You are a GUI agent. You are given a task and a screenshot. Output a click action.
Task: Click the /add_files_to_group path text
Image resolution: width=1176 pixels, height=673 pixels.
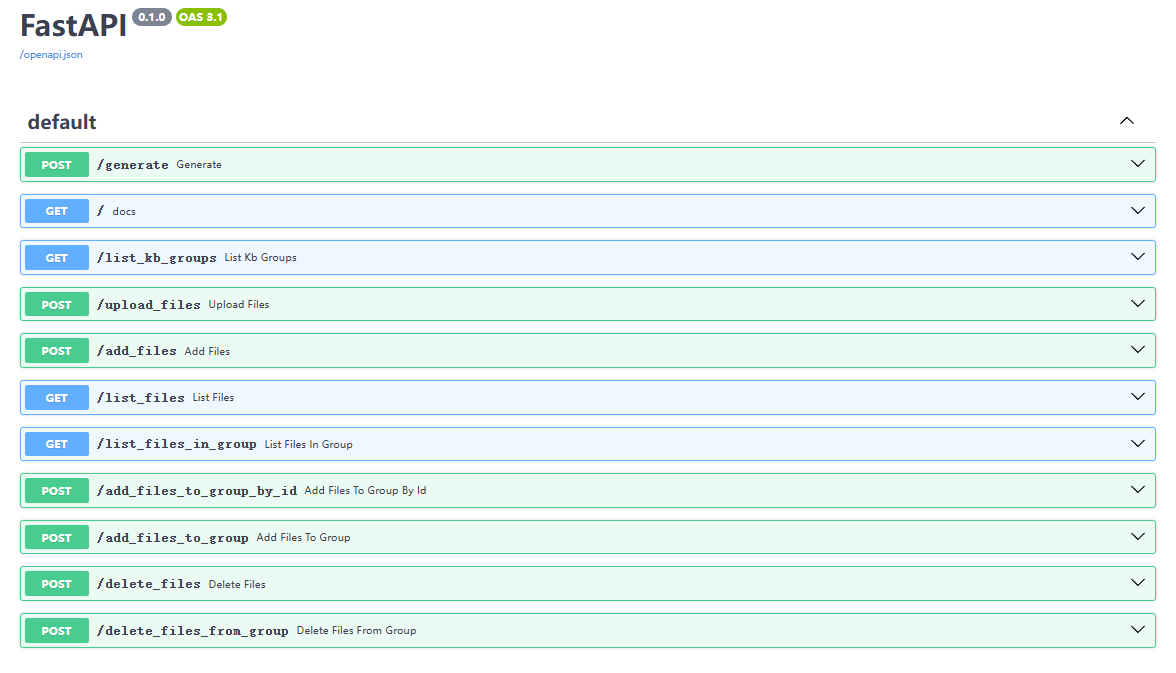(172, 537)
